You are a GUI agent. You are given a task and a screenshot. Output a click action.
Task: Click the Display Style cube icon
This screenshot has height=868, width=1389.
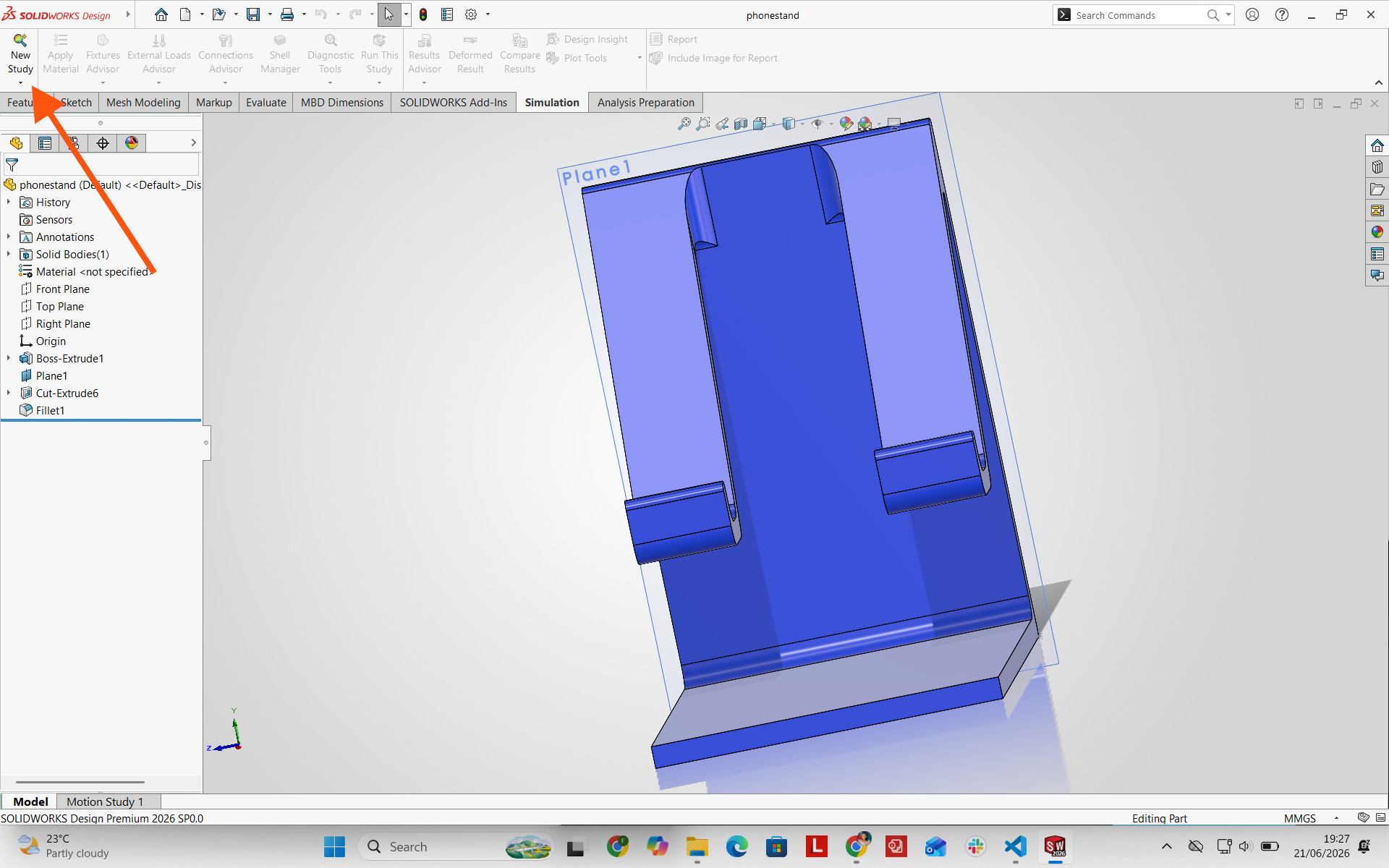click(789, 124)
